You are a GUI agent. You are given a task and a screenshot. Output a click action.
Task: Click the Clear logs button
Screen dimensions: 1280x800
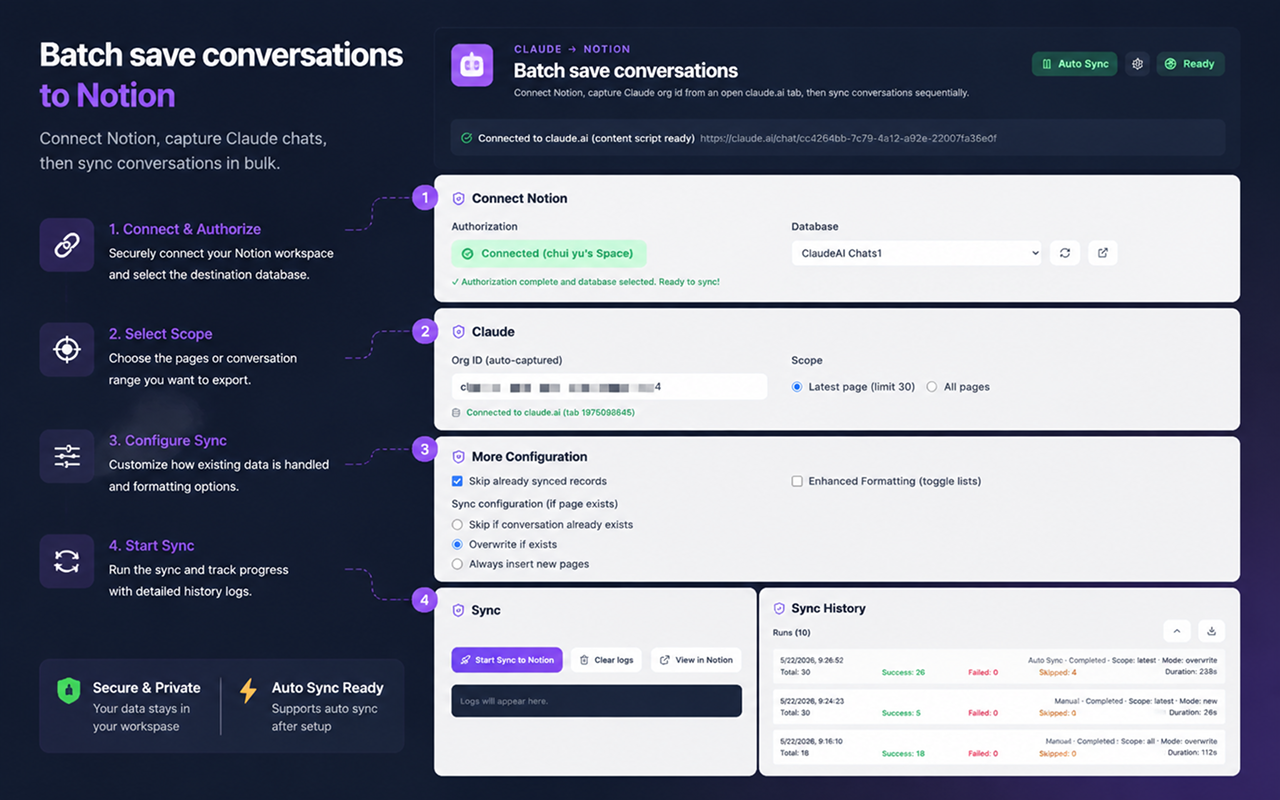click(607, 660)
